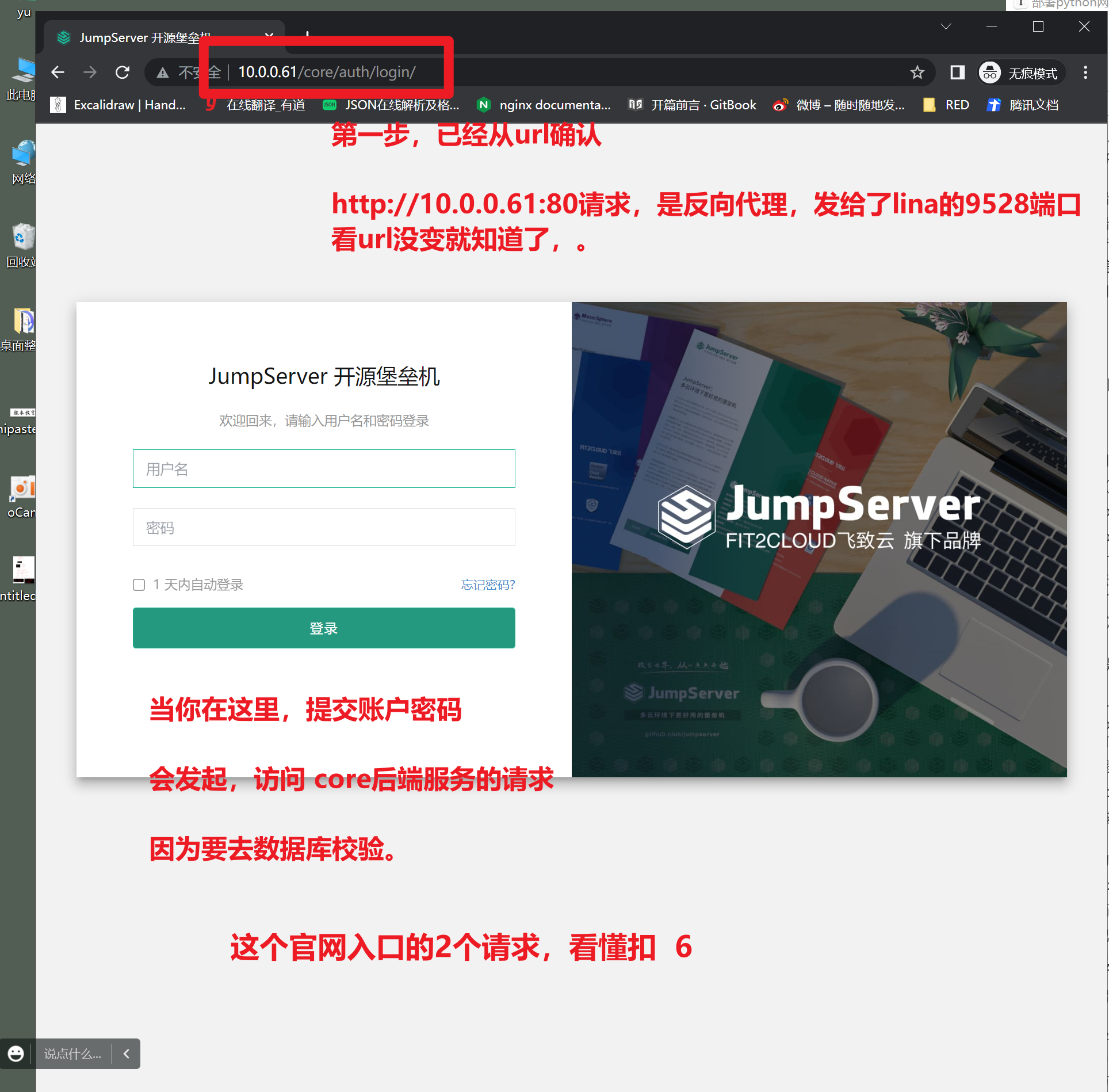Enable the 1 天内自动登录 checkbox
The image size is (1109, 1092).
(x=139, y=585)
